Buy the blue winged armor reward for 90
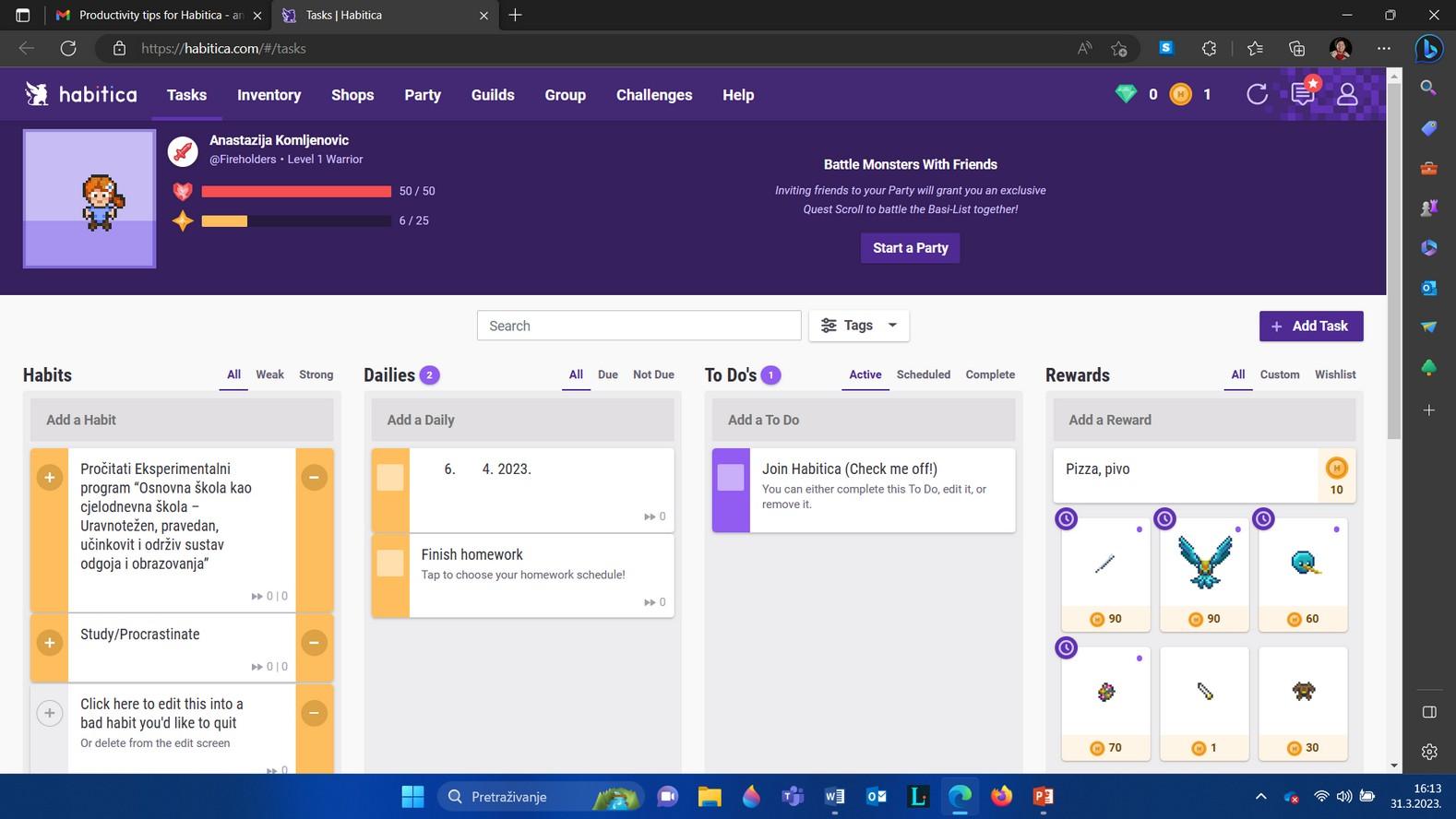The image size is (1456, 819). (x=1204, y=575)
